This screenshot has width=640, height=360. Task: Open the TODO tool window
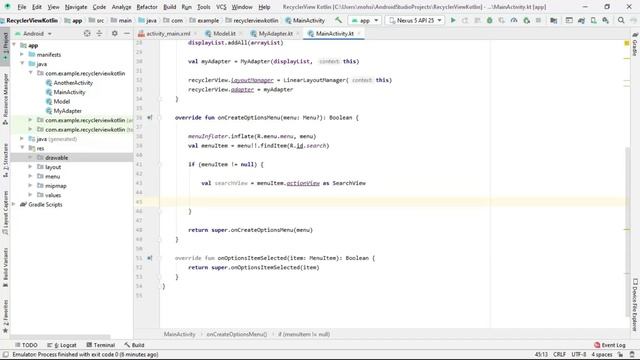point(27,345)
